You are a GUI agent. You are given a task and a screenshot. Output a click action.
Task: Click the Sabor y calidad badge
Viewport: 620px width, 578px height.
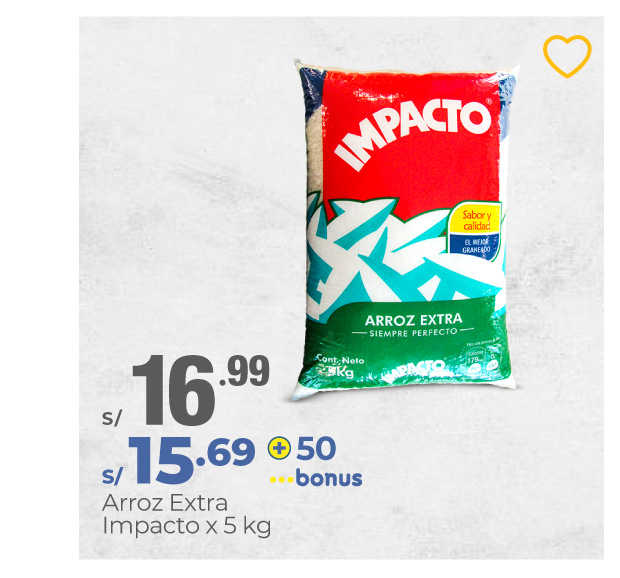476,221
